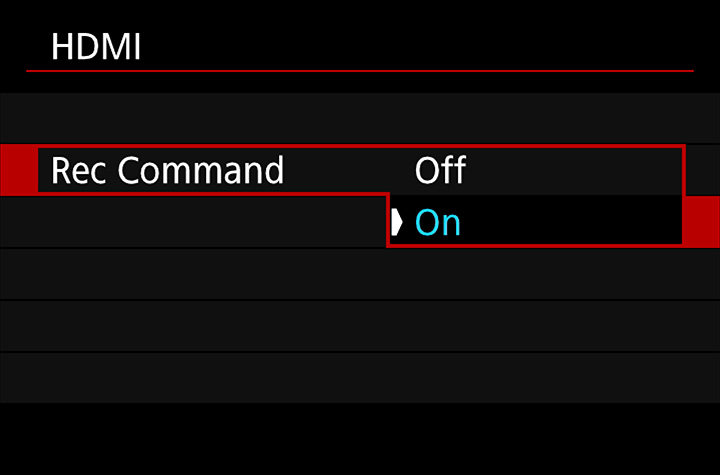Select the bottom-most blank menu row

point(360,378)
